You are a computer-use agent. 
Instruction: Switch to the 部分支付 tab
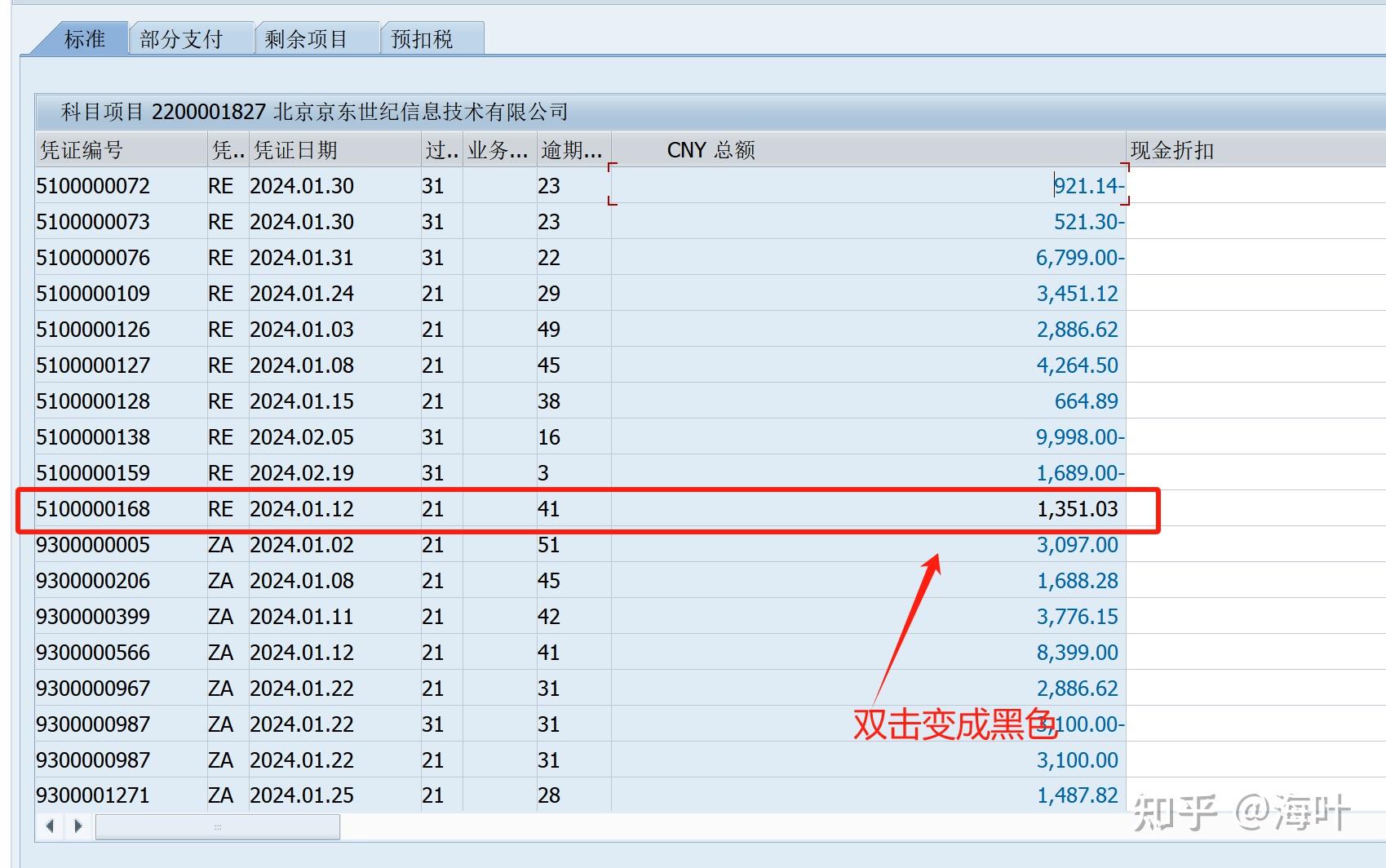pyautogui.click(x=185, y=38)
